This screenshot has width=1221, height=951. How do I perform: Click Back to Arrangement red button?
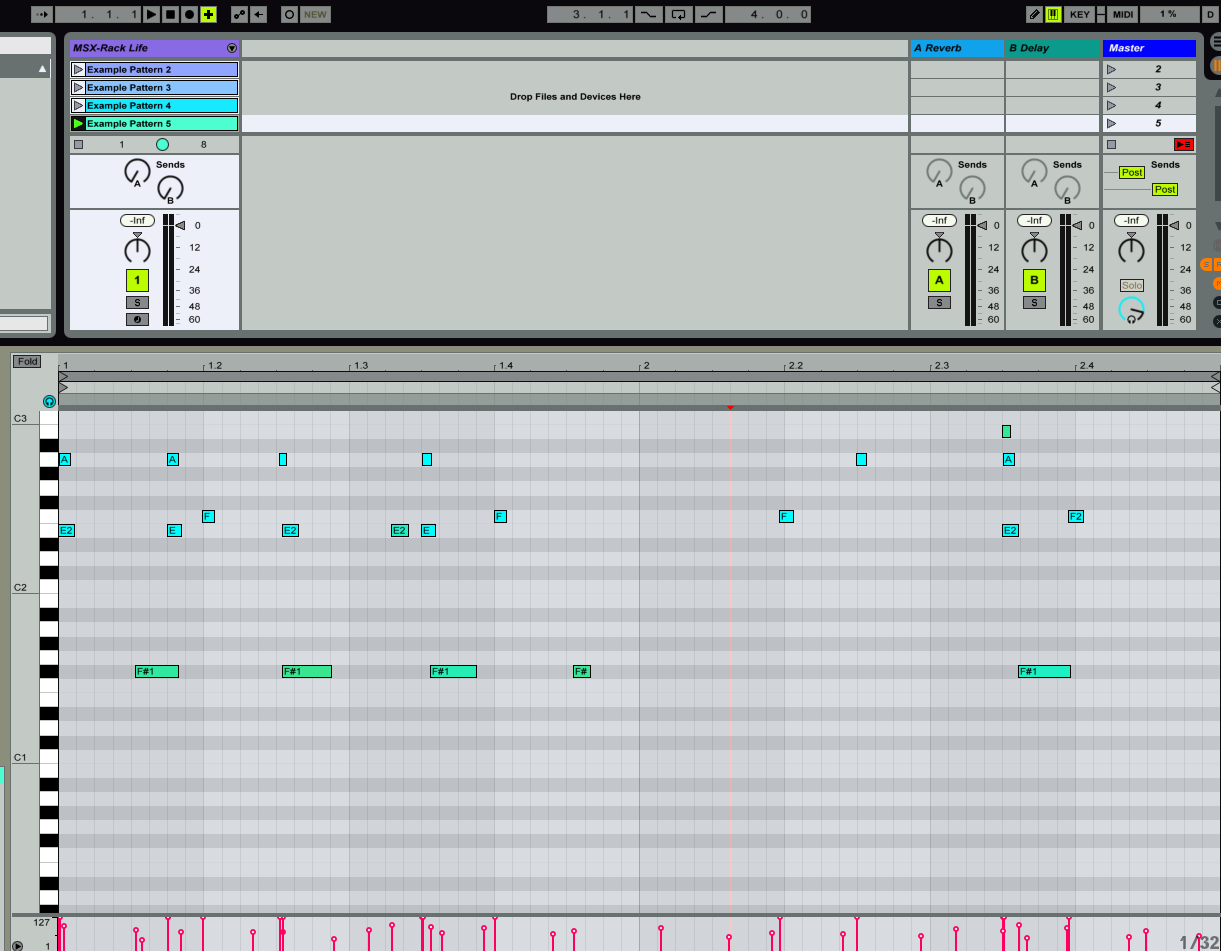coord(1184,144)
